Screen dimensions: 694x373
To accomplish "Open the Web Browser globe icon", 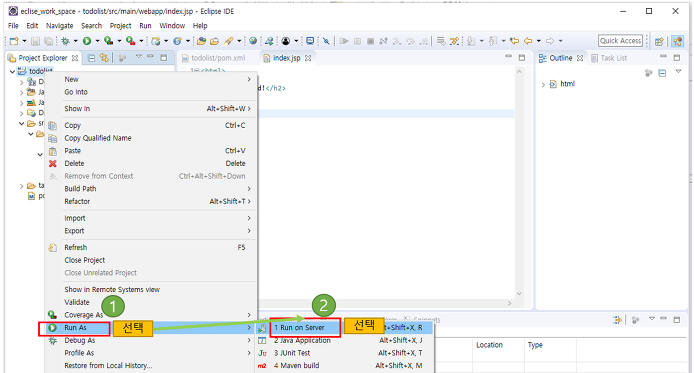I will [x=253, y=41].
